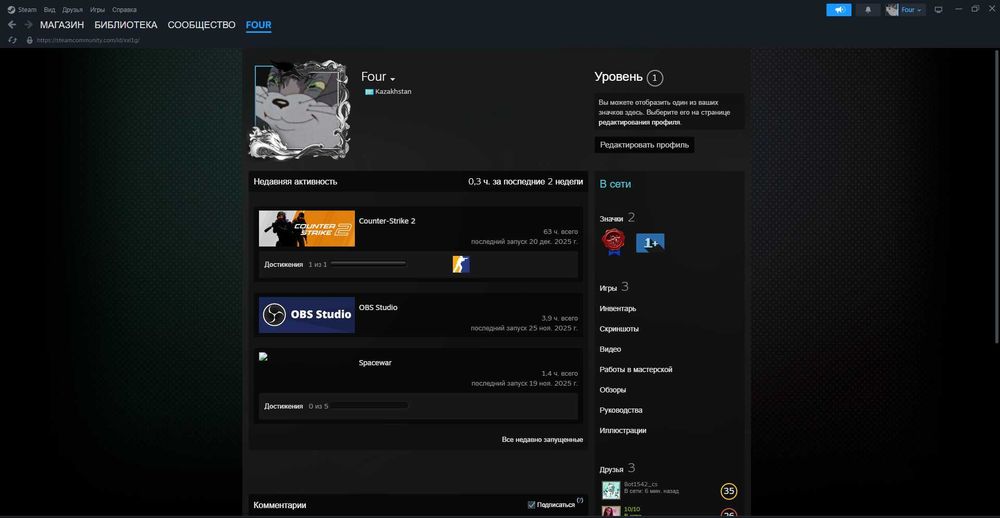Viewport: 1000px width, 518px height.
Task: Open the Друзья 3 friends list link
Action: point(617,468)
